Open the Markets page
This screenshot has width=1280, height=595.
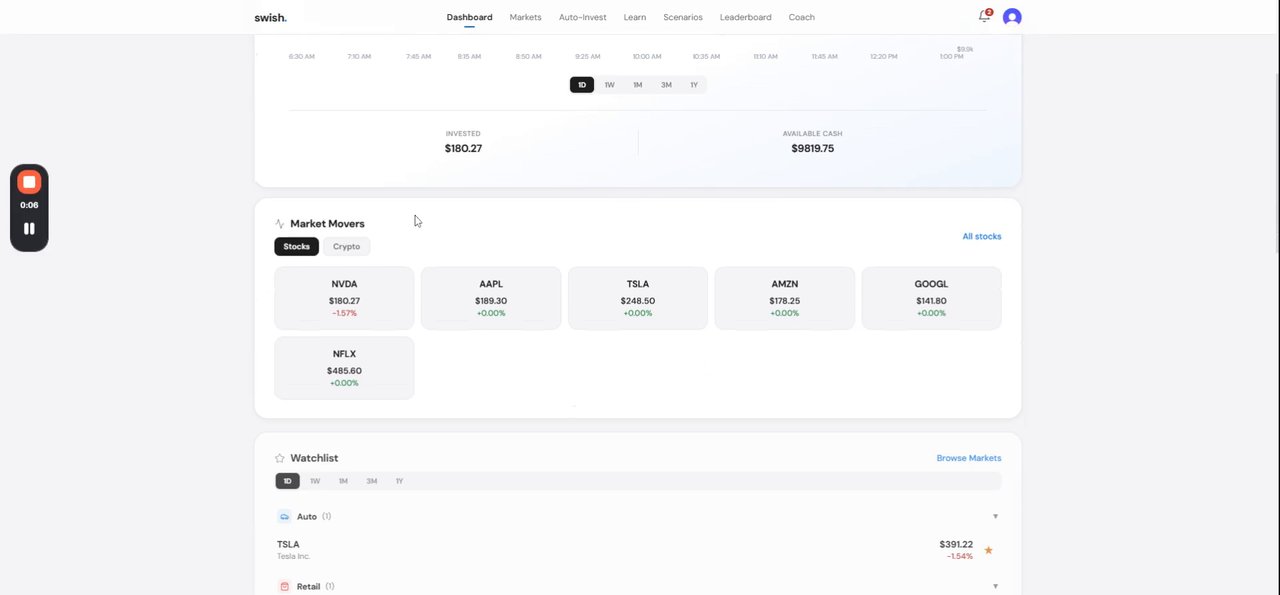pyautogui.click(x=525, y=17)
